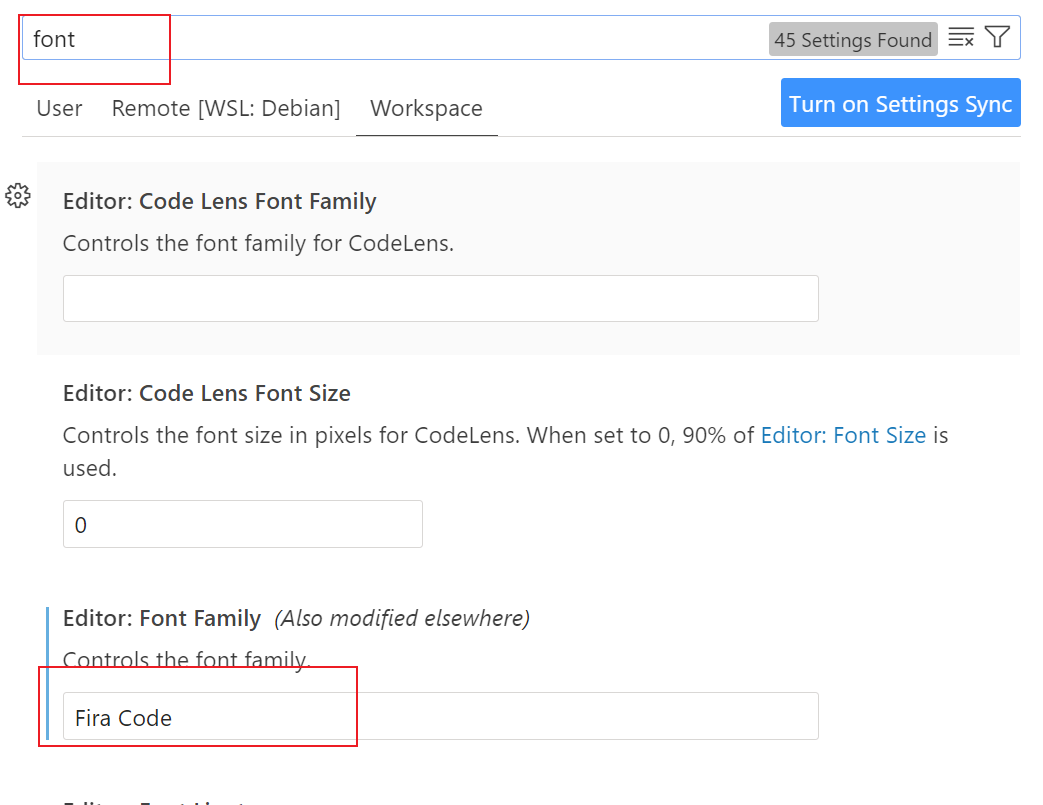Select the Code Lens Font Size value field

tap(242, 523)
